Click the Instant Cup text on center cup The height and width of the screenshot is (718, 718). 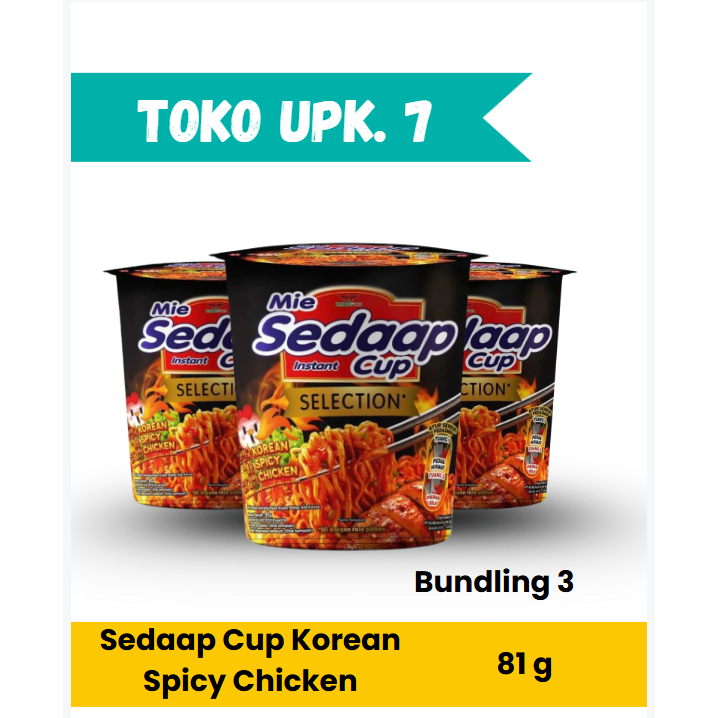point(353,367)
